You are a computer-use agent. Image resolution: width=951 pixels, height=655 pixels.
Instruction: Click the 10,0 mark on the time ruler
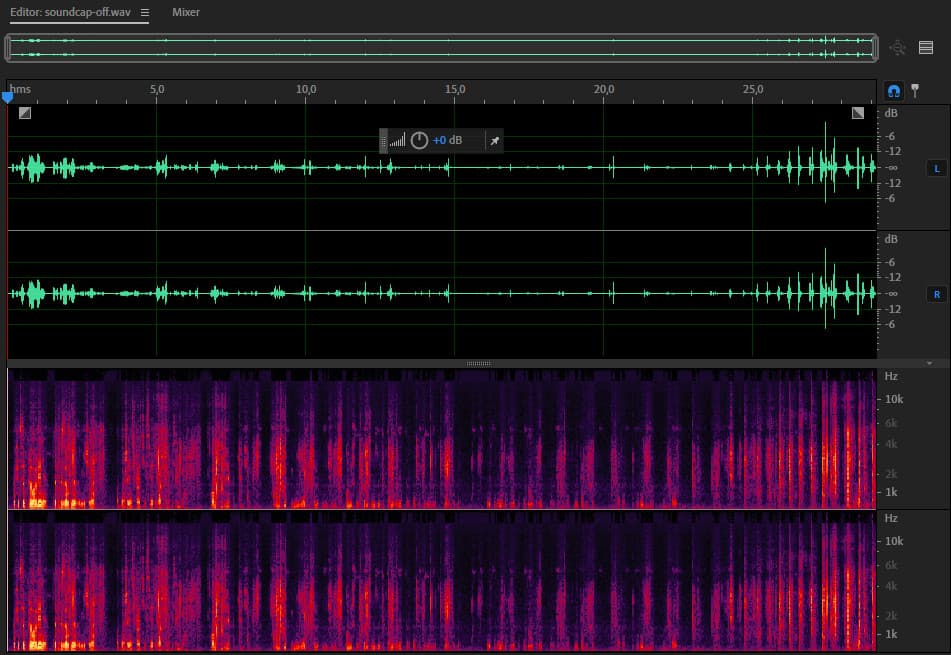coord(306,89)
